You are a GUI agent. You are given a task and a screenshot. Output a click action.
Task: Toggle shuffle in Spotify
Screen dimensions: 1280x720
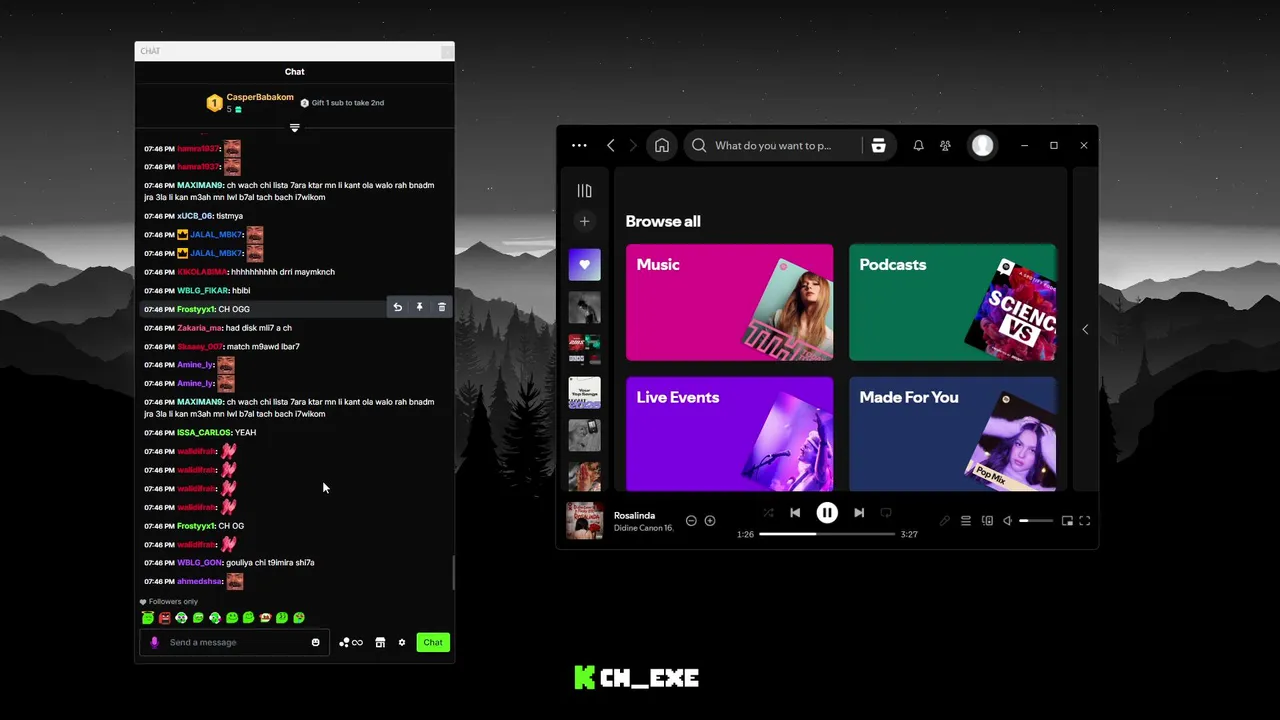coord(768,513)
